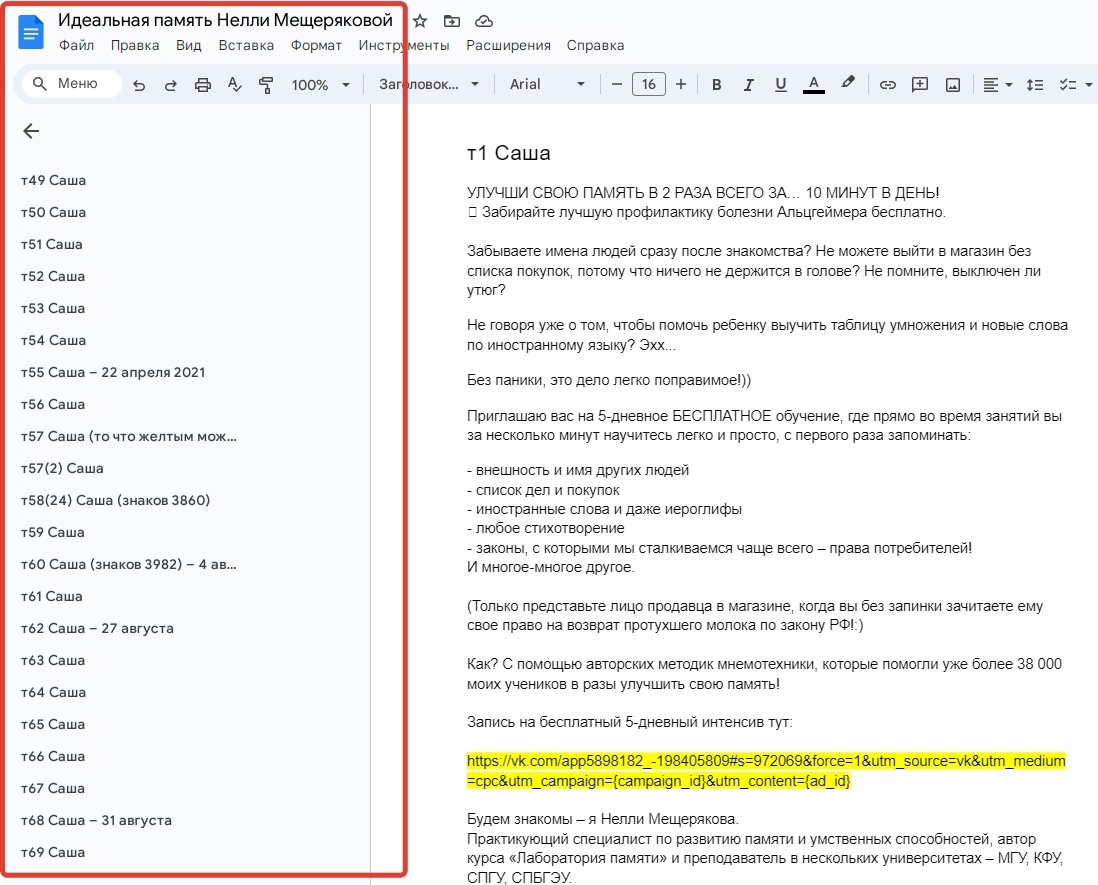Open the Arial font dropdown
1098x885 pixels.
click(547, 84)
